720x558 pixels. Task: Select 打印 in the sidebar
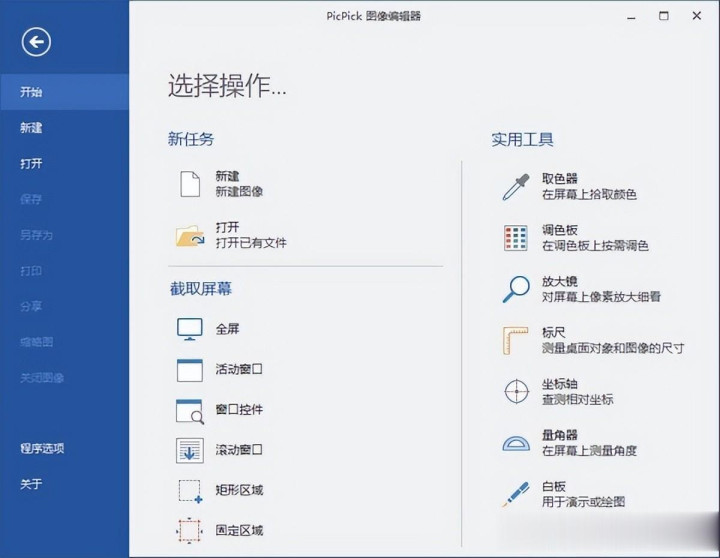[x=64, y=271]
